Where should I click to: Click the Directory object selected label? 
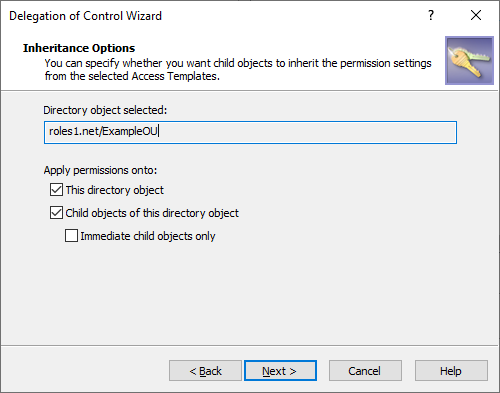point(105,110)
